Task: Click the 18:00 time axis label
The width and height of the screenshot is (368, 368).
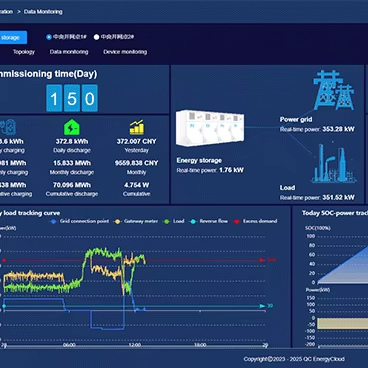Action: click(x=200, y=345)
